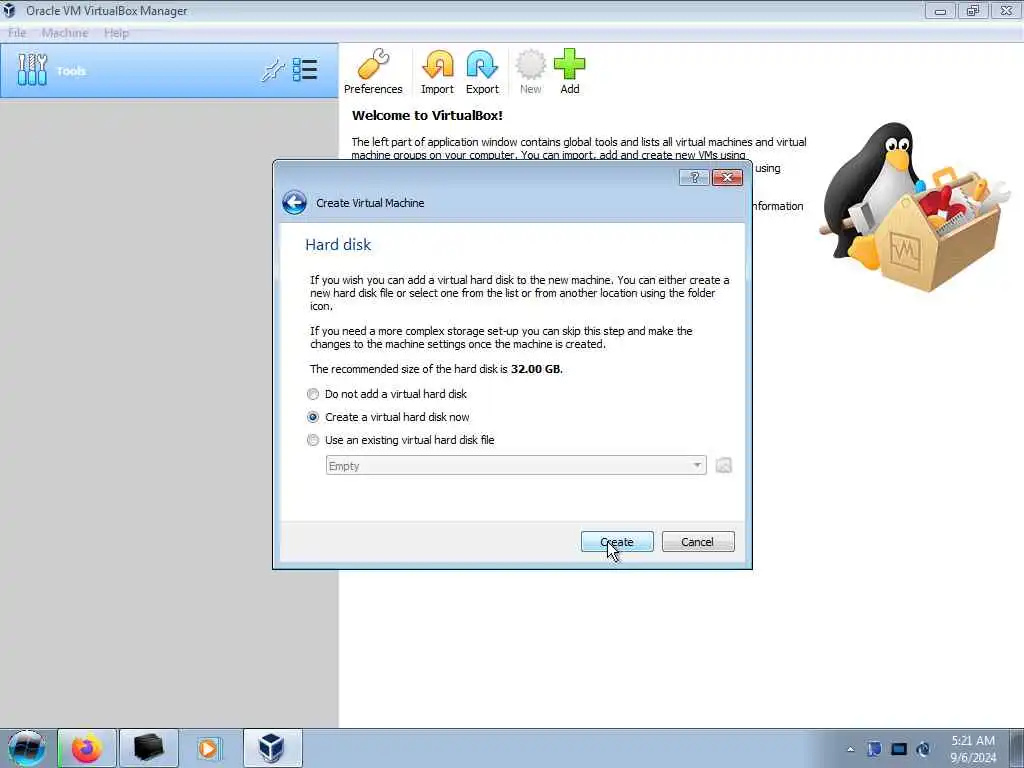Click the 'Hard disk' heading text
The height and width of the screenshot is (768, 1024).
click(x=338, y=244)
